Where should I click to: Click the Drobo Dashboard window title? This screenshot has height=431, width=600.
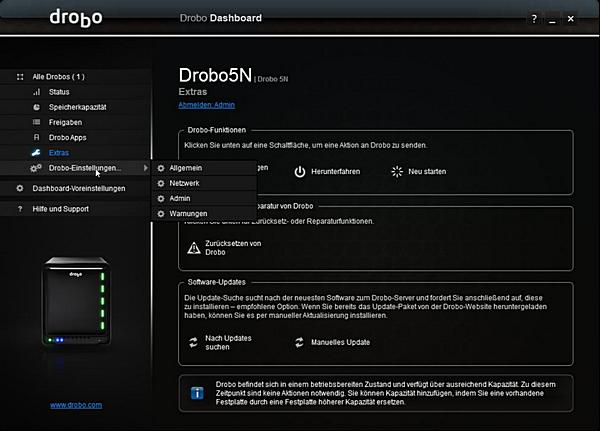click(221, 18)
